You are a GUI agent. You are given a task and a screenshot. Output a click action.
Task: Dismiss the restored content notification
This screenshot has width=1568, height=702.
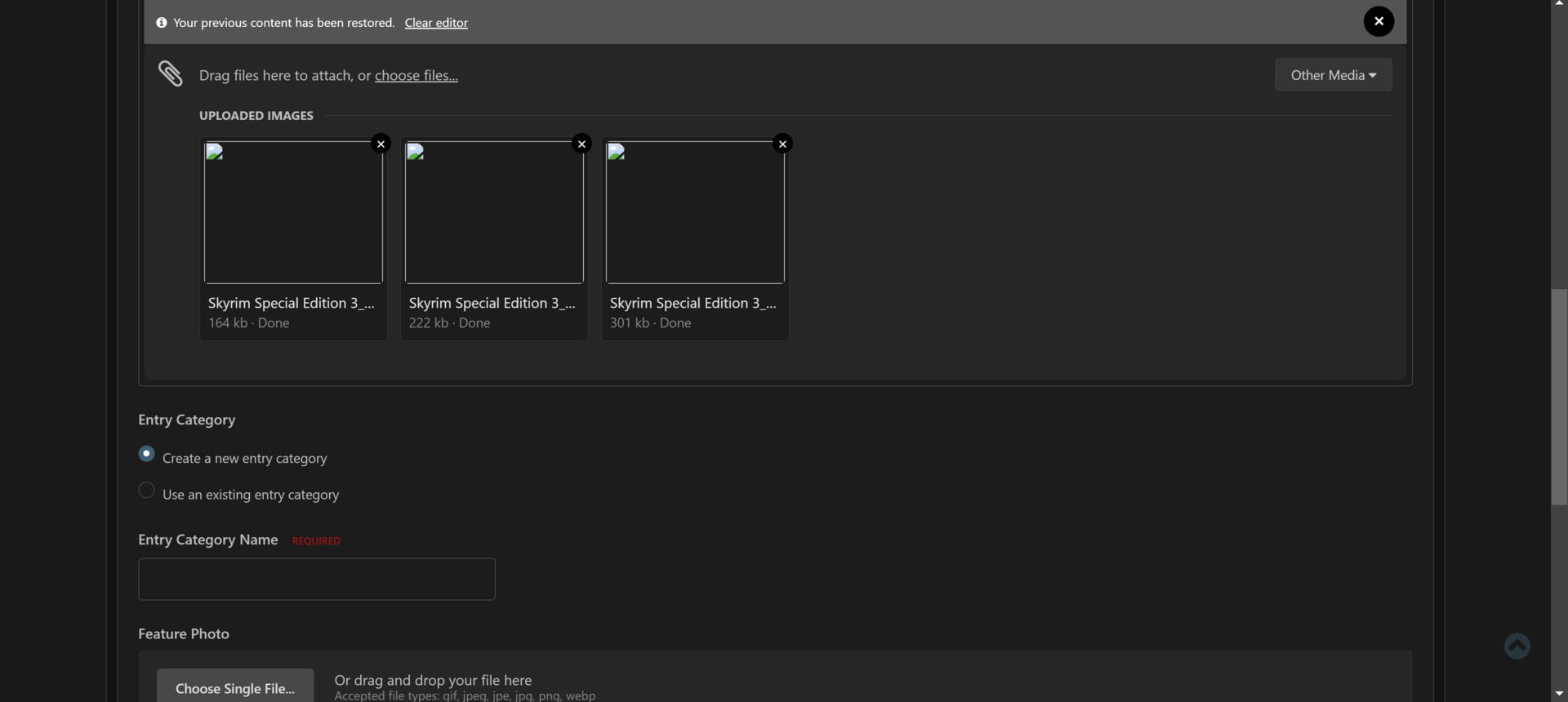click(1379, 21)
